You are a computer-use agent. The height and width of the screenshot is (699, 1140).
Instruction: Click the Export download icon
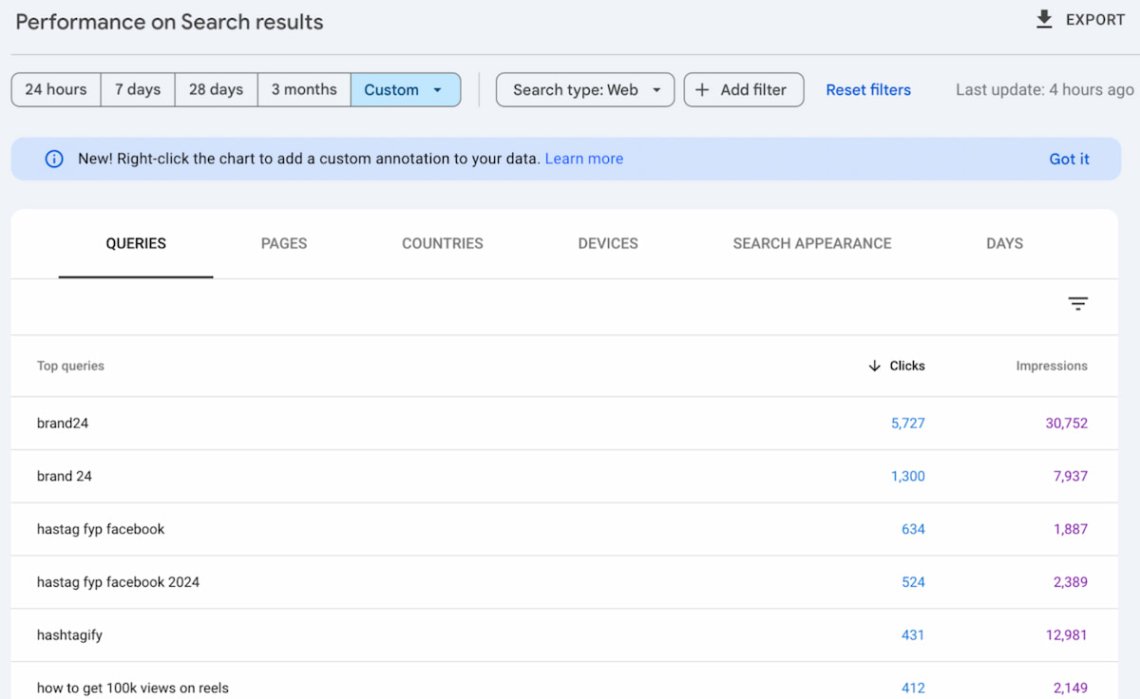[1045, 20]
